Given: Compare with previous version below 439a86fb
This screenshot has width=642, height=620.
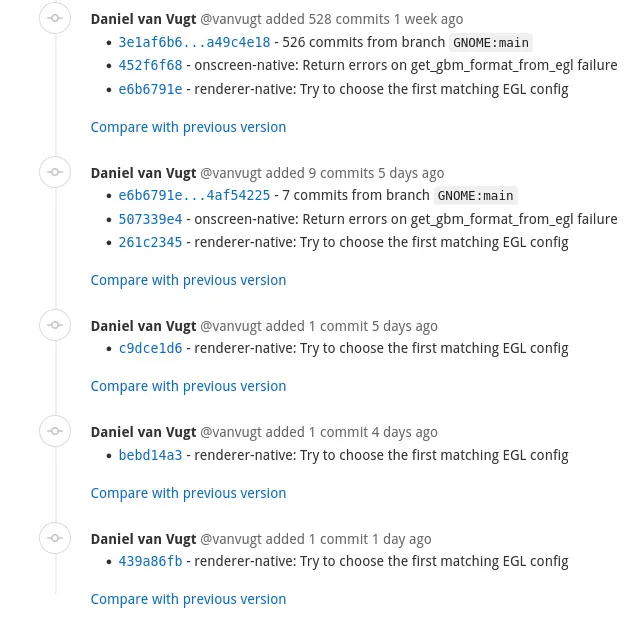Looking at the screenshot, I should pos(188,599).
